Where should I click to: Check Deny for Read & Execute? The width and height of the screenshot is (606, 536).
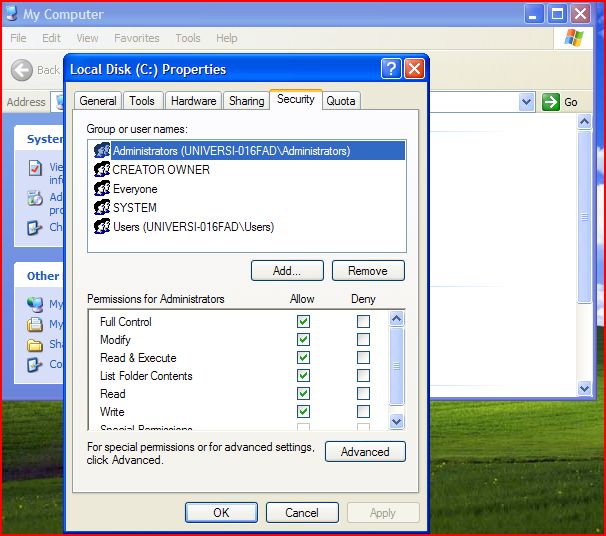(x=363, y=357)
